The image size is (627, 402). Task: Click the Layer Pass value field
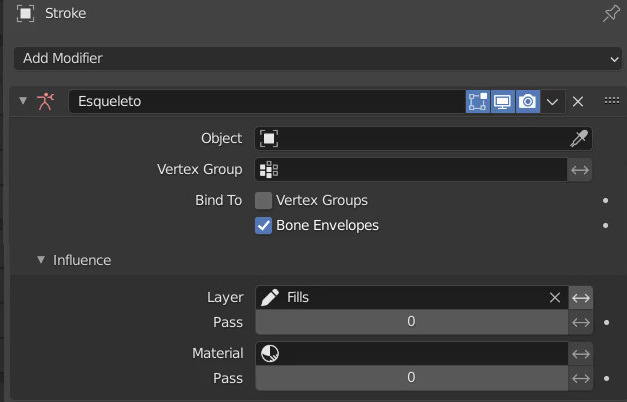pos(412,322)
